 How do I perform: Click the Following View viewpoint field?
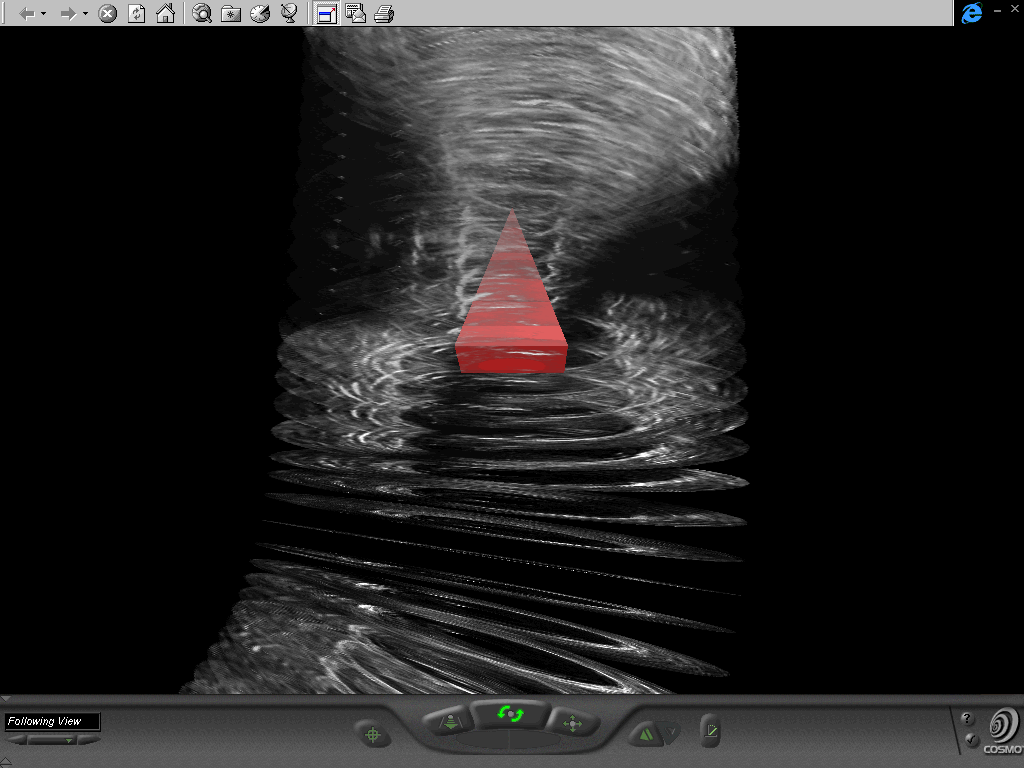[x=51, y=721]
